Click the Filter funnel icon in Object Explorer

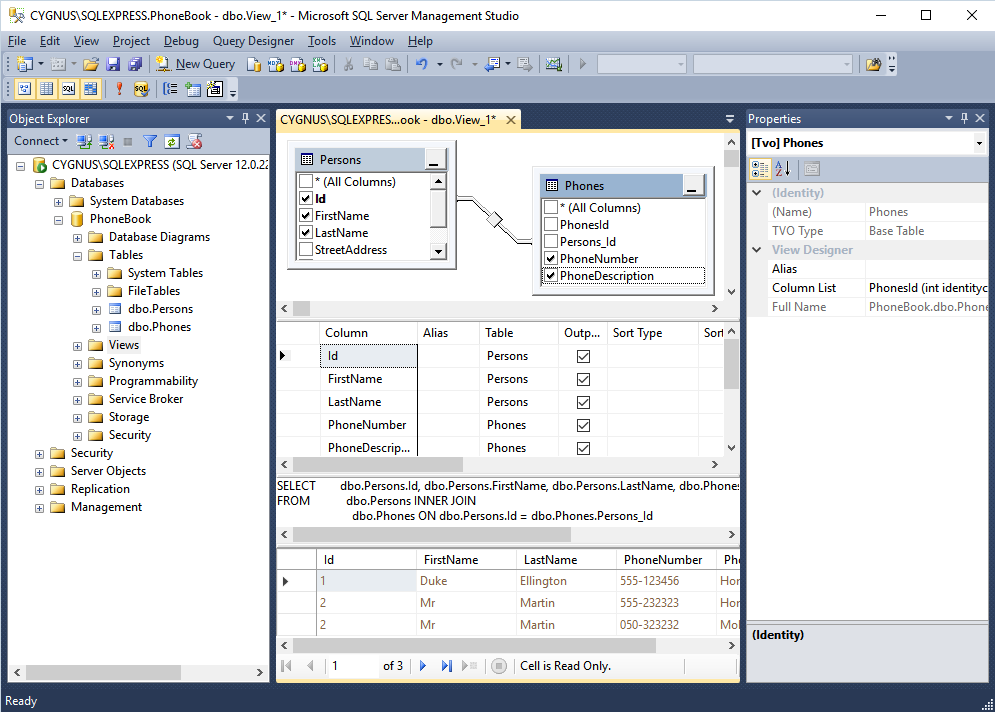pos(150,142)
